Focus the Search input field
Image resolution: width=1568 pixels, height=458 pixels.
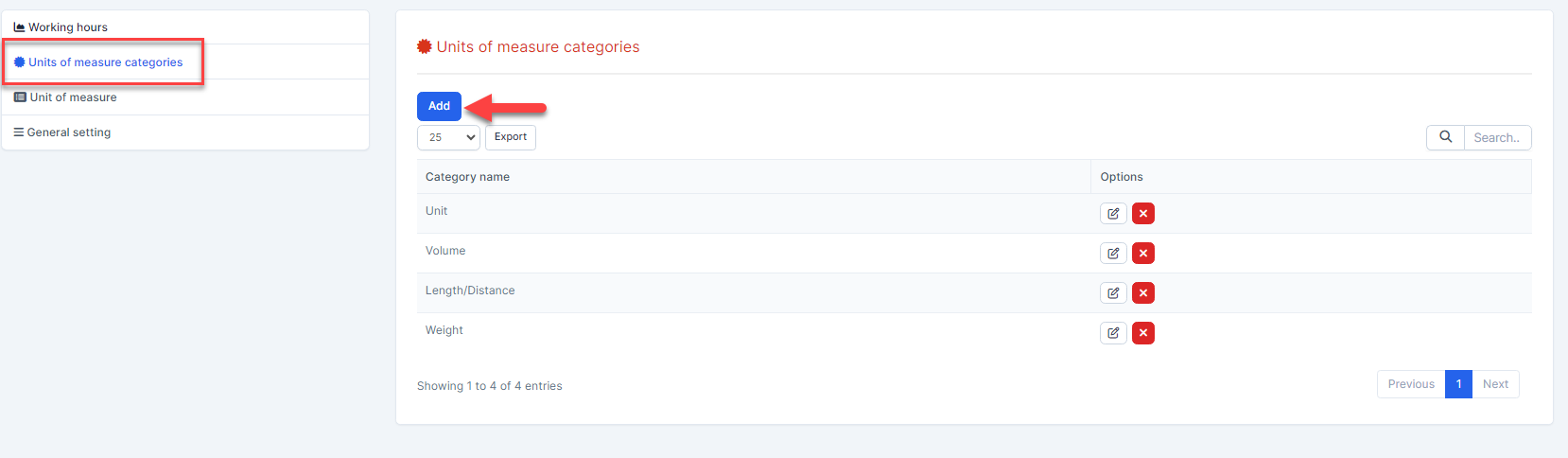1497,137
